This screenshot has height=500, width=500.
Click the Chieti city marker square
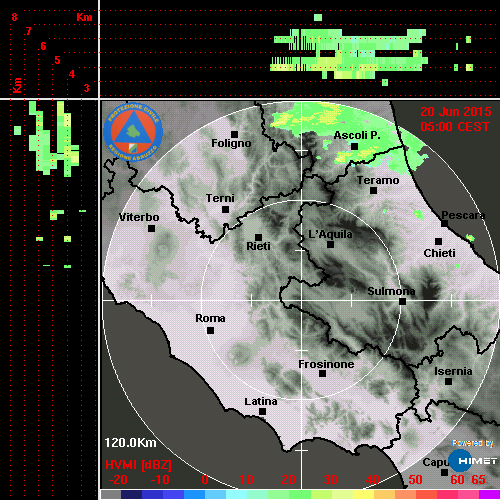pyautogui.click(x=438, y=241)
